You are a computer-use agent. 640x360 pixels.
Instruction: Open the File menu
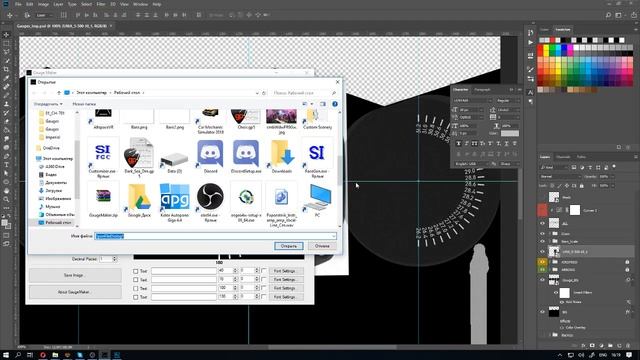click(18, 4)
